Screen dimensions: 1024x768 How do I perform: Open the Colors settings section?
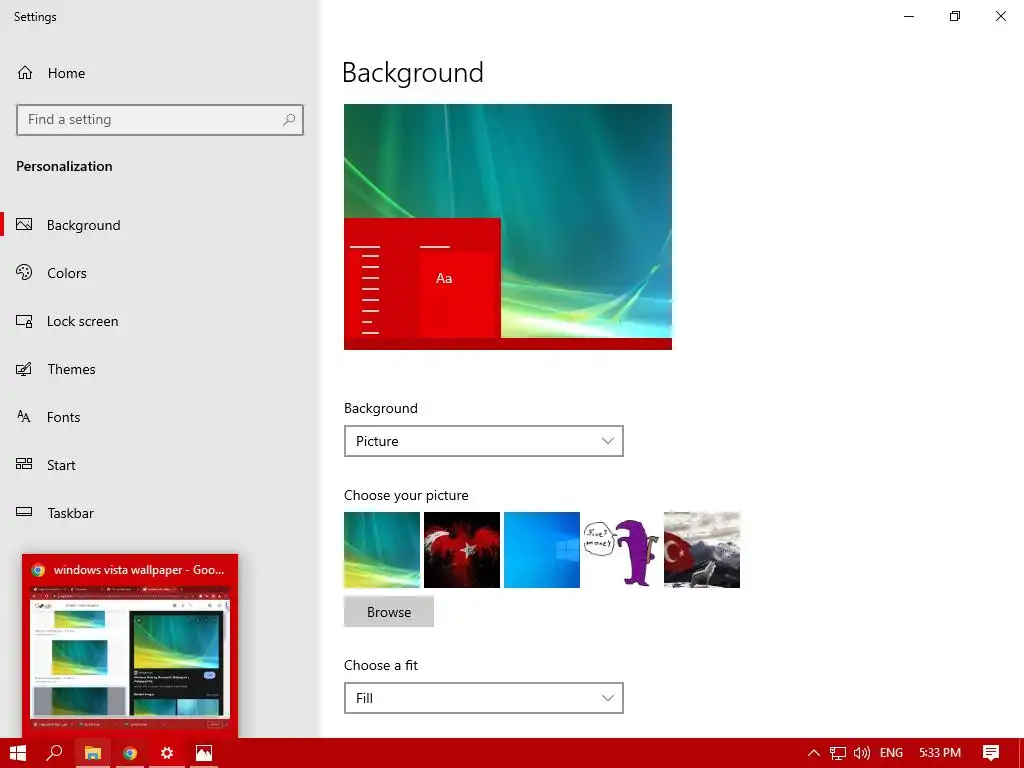point(67,273)
